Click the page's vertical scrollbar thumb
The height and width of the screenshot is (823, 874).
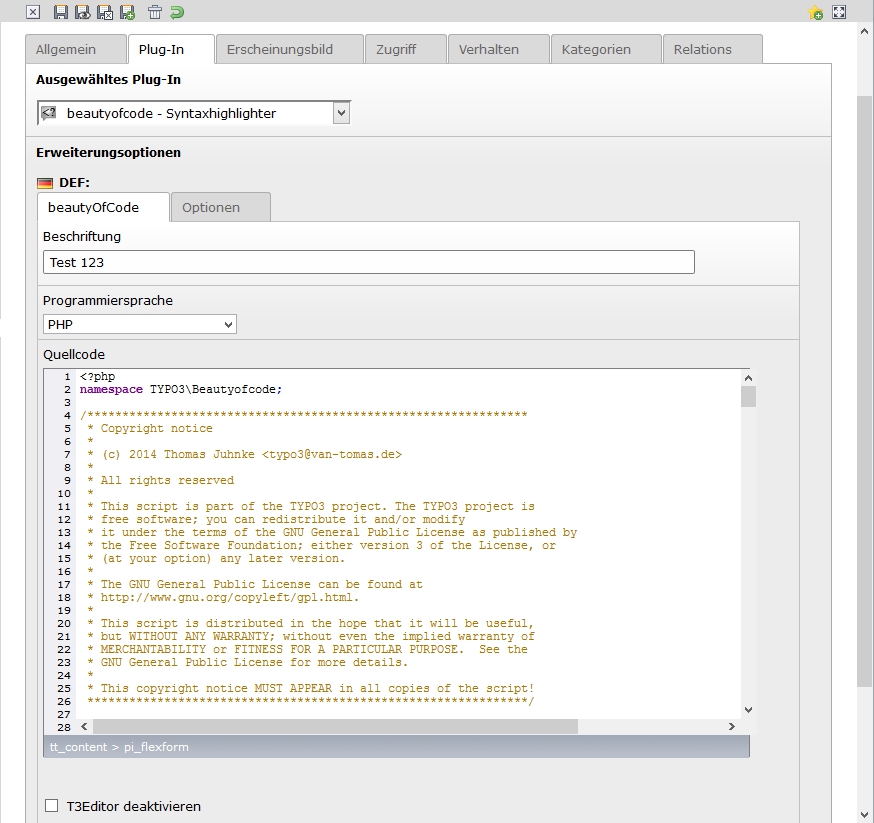(865, 391)
